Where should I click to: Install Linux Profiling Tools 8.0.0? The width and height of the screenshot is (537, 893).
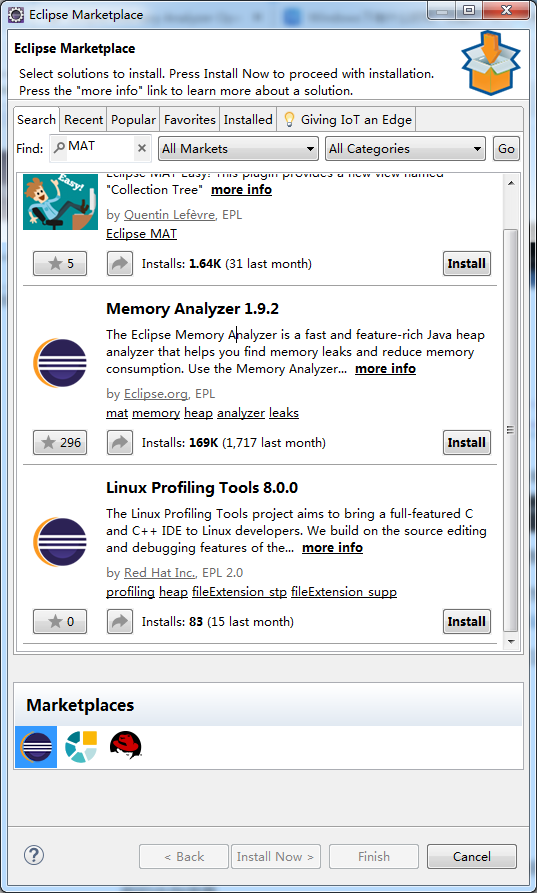(466, 621)
